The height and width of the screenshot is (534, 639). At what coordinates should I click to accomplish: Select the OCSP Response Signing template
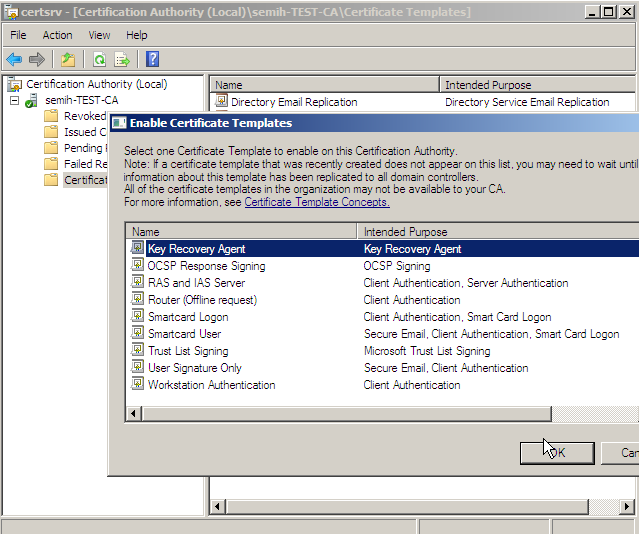206,266
